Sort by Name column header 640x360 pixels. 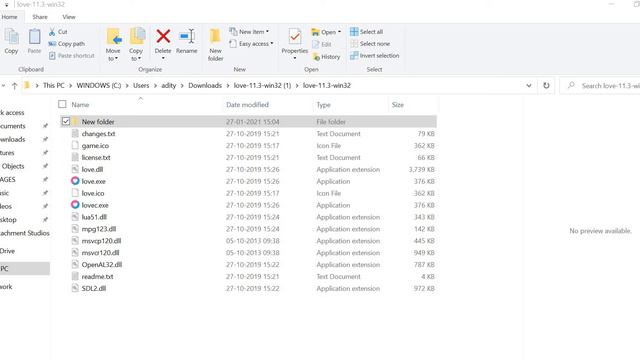[x=80, y=105]
